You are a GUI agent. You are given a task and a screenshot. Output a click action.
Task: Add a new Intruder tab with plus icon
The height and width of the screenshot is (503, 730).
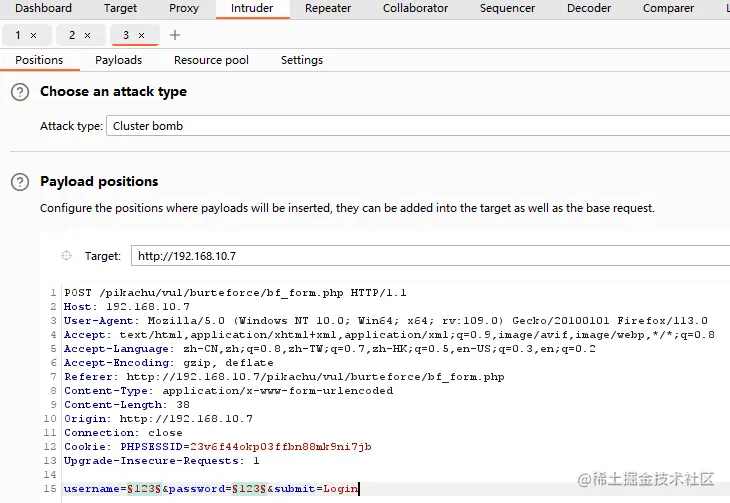(175, 35)
